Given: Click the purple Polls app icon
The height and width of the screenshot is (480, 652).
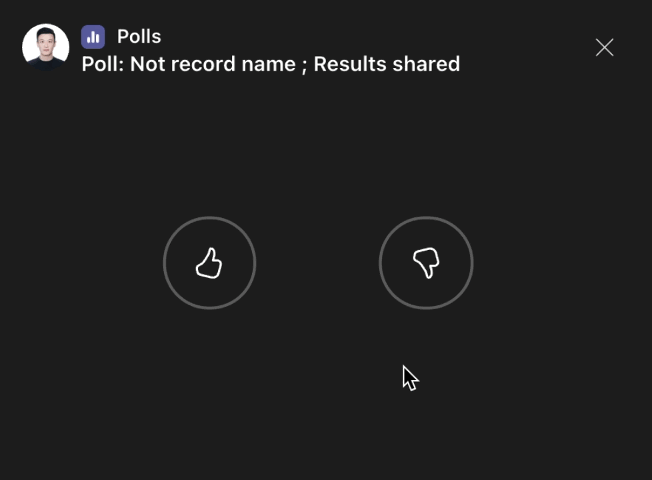Looking at the screenshot, I should click(93, 37).
